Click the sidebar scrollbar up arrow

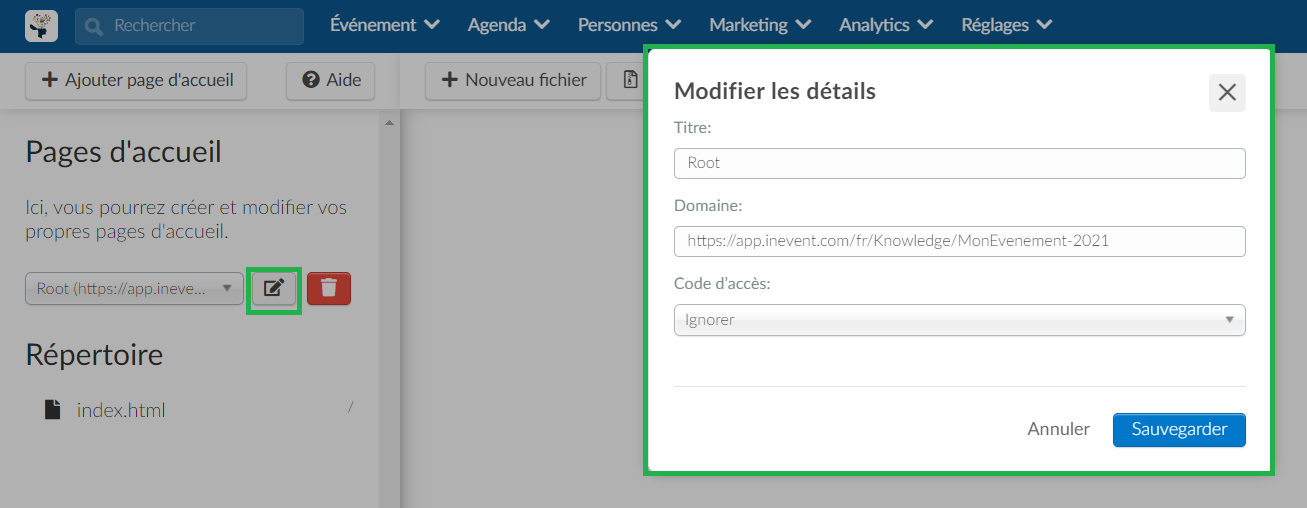coord(389,123)
